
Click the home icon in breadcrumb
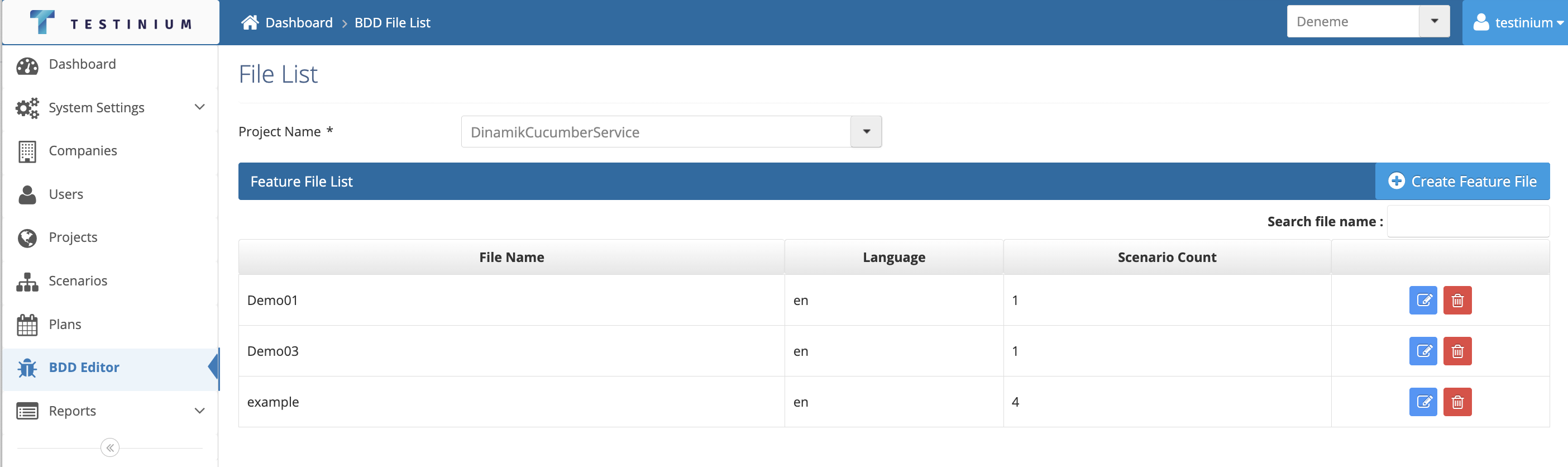point(250,22)
